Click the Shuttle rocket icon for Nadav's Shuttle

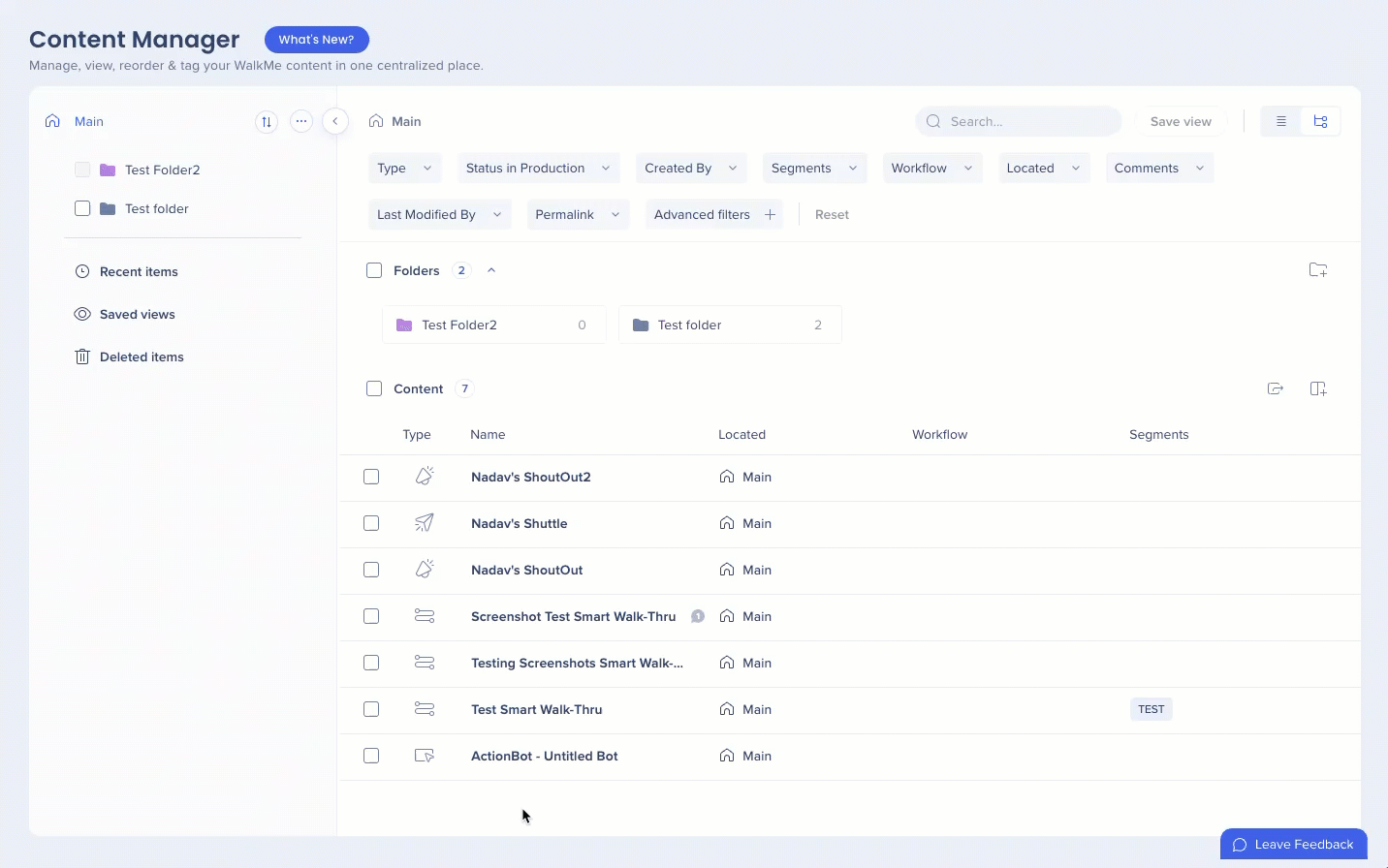425,522
